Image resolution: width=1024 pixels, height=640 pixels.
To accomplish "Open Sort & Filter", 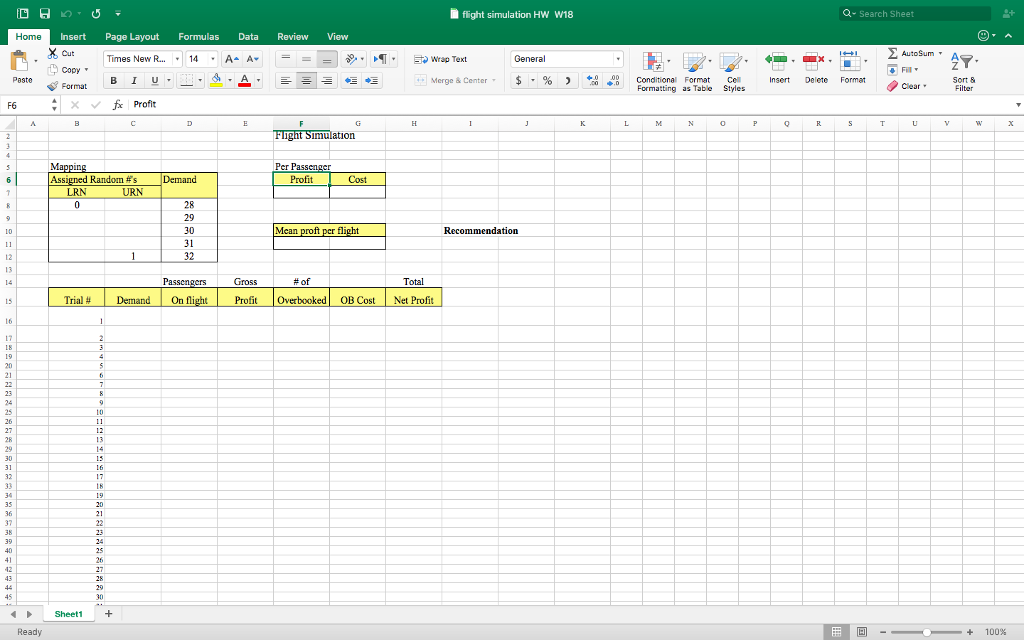I will [x=963, y=70].
